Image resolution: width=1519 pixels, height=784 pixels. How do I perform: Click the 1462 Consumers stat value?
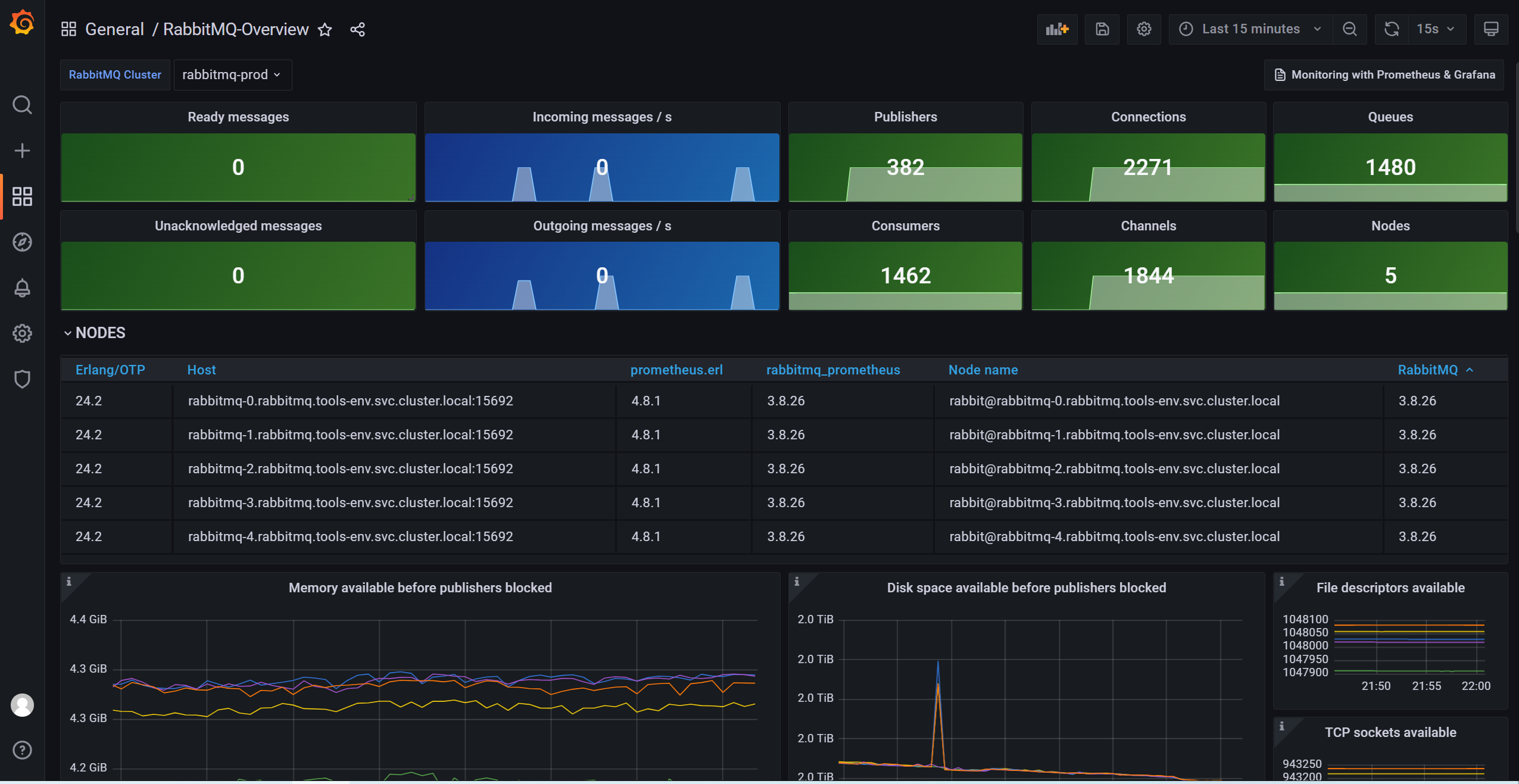pos(905,276)
